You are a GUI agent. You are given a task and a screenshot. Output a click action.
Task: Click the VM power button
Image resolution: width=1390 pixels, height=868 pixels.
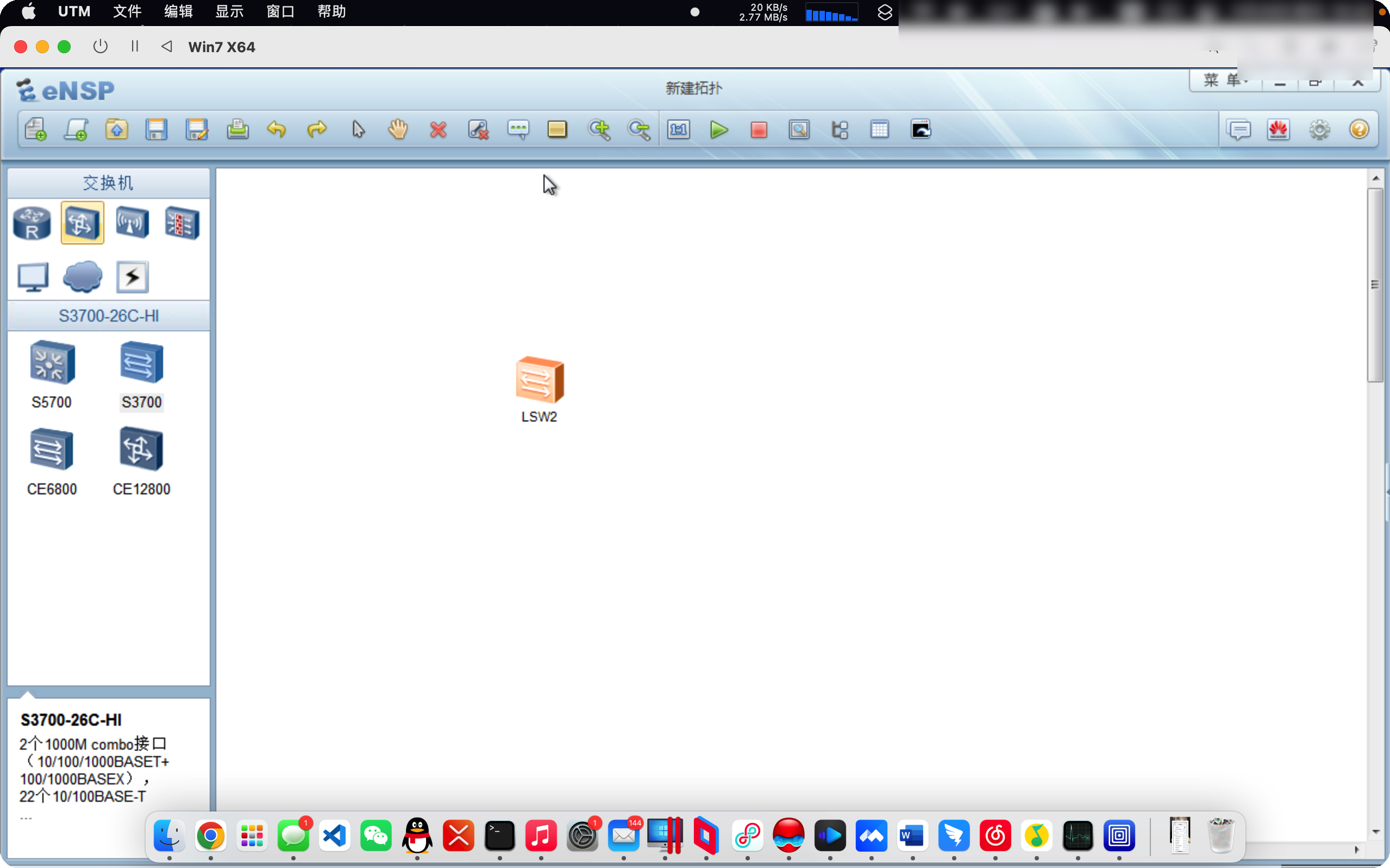pos(101,47)
